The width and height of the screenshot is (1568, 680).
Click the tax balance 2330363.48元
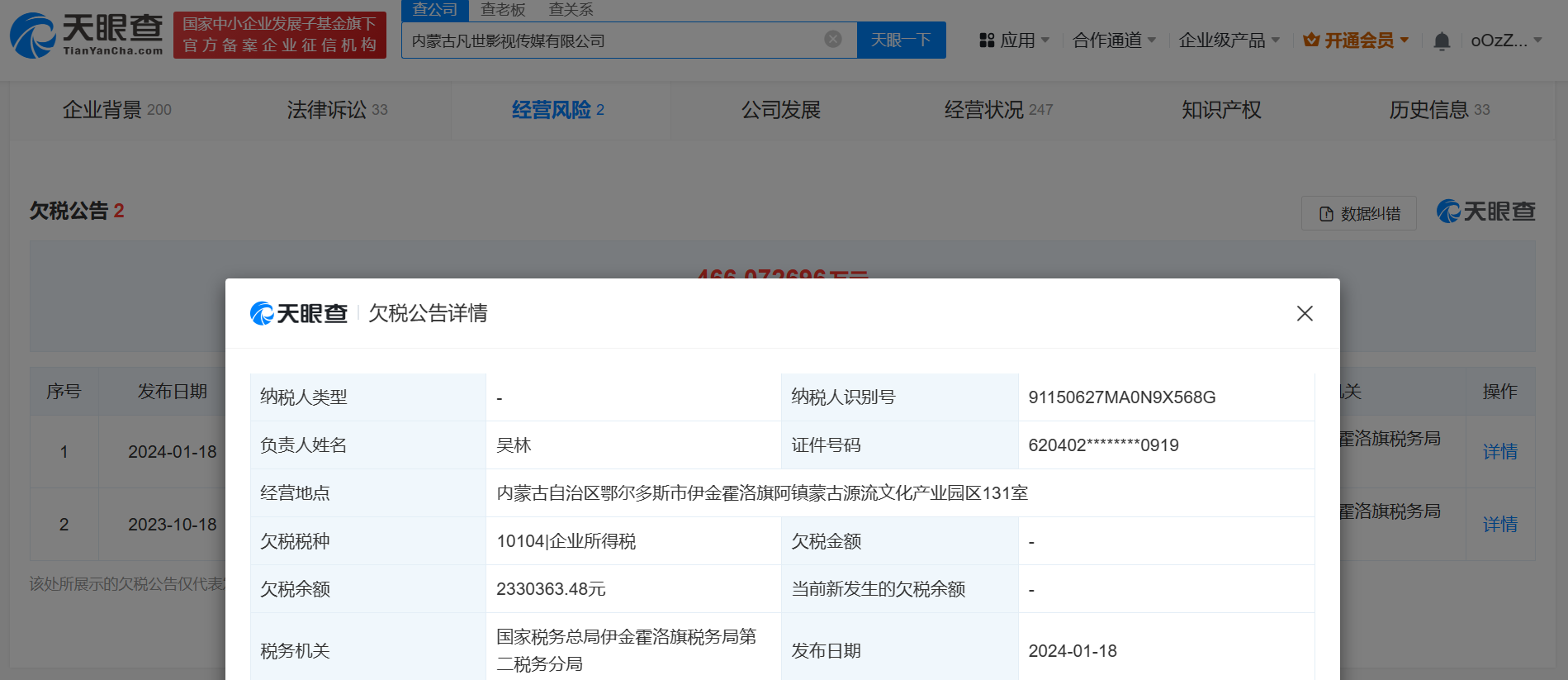point(551,589)
